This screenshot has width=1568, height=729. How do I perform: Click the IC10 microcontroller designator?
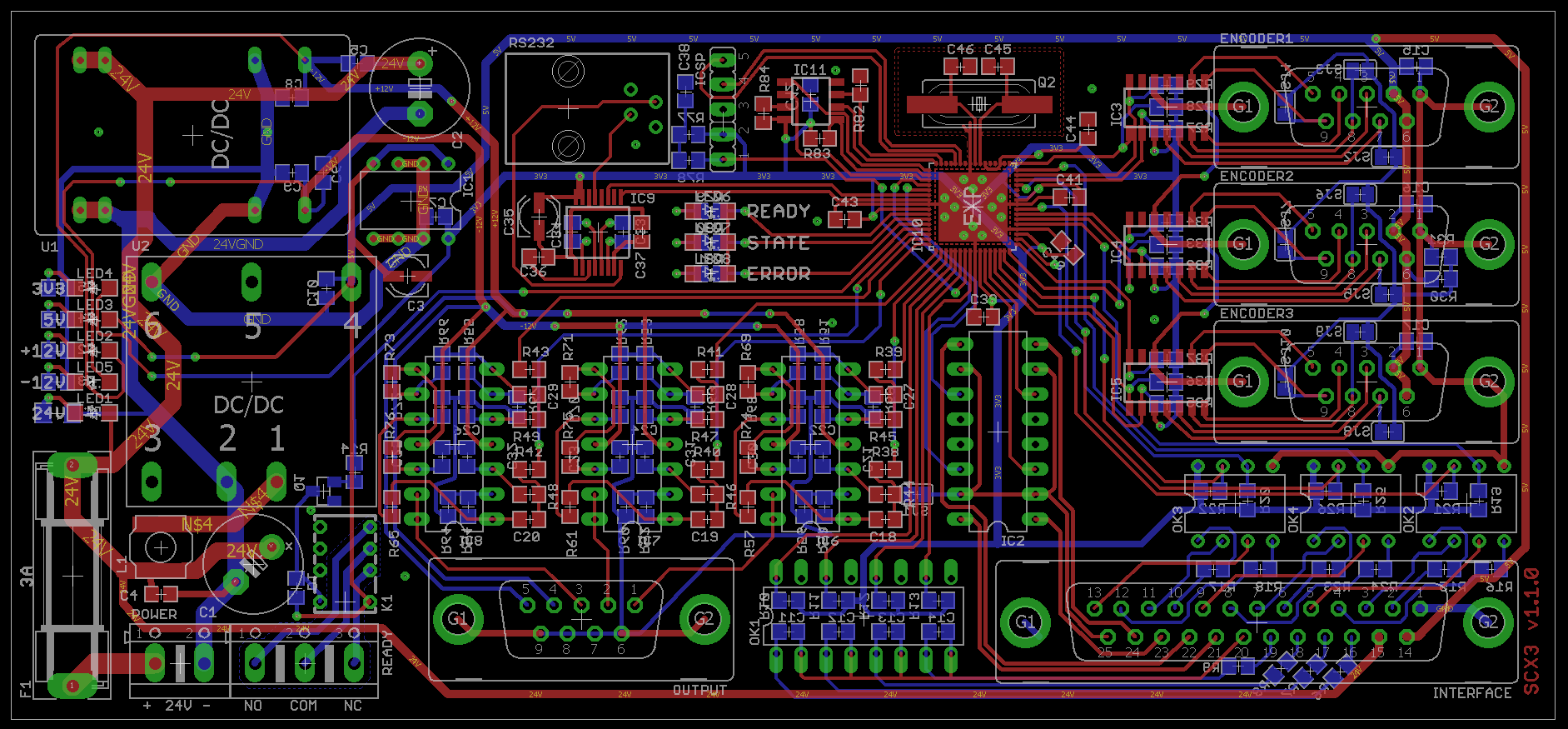tap(918, 234)
